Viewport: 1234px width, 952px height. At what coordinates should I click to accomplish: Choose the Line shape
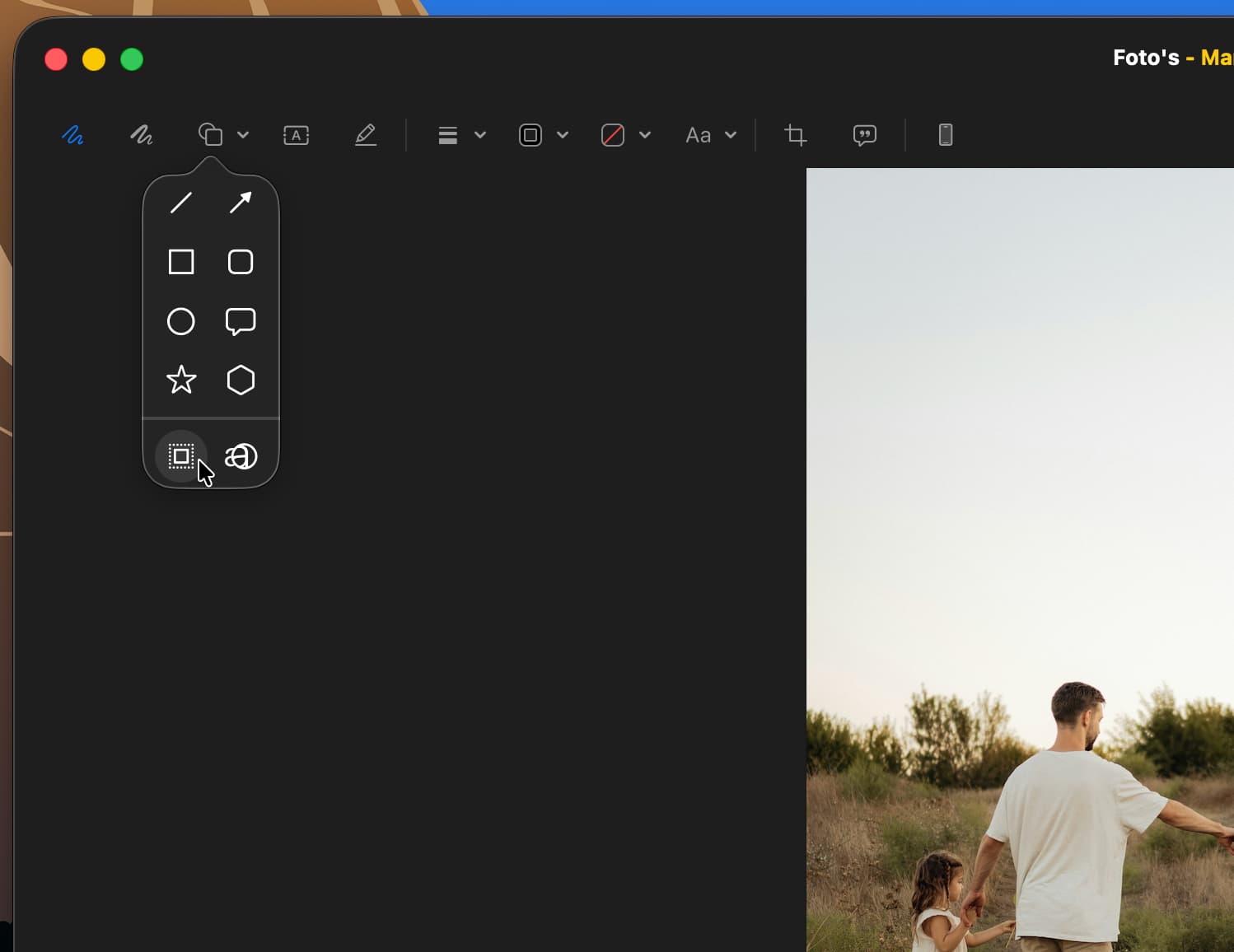181,203
